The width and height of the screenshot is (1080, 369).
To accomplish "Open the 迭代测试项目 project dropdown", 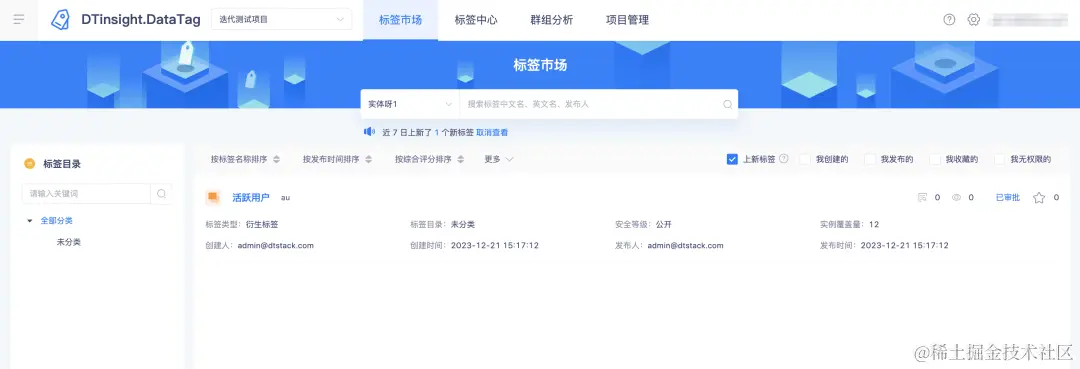I will pos(282,19).
